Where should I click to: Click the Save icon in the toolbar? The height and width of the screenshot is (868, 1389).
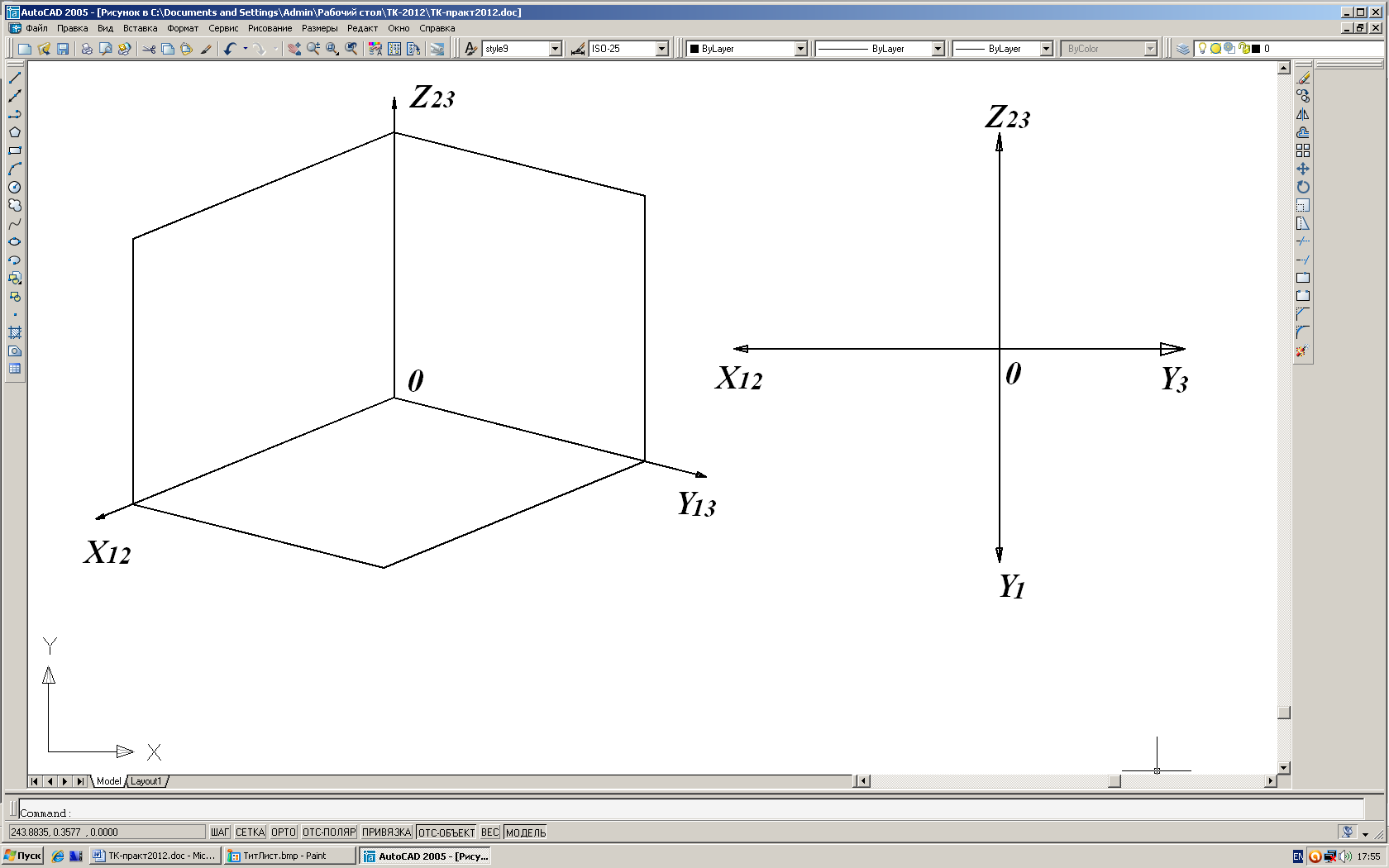63,49
